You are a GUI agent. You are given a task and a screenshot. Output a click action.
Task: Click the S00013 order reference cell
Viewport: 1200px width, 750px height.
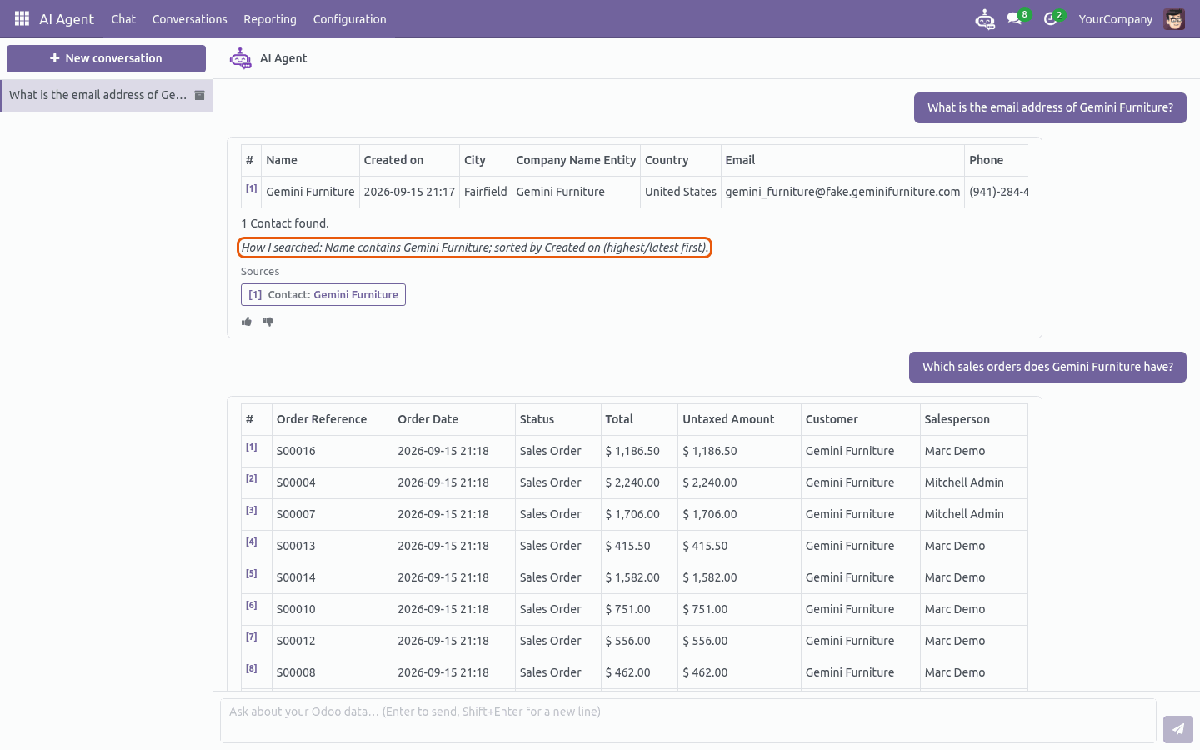click(x=332, y=546)
